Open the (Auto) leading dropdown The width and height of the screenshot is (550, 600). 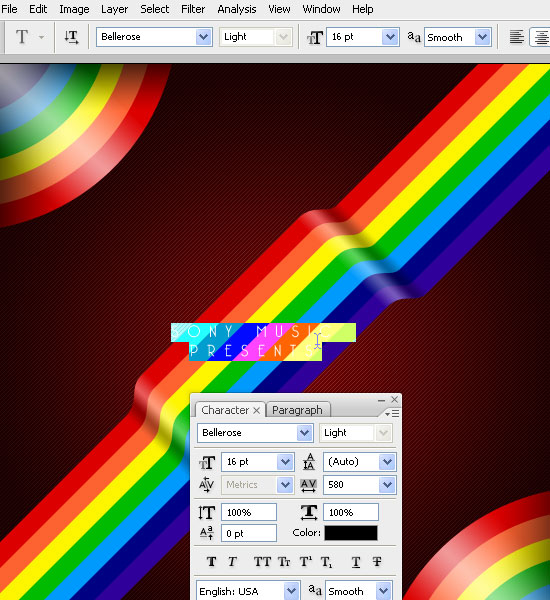(387, 462)
